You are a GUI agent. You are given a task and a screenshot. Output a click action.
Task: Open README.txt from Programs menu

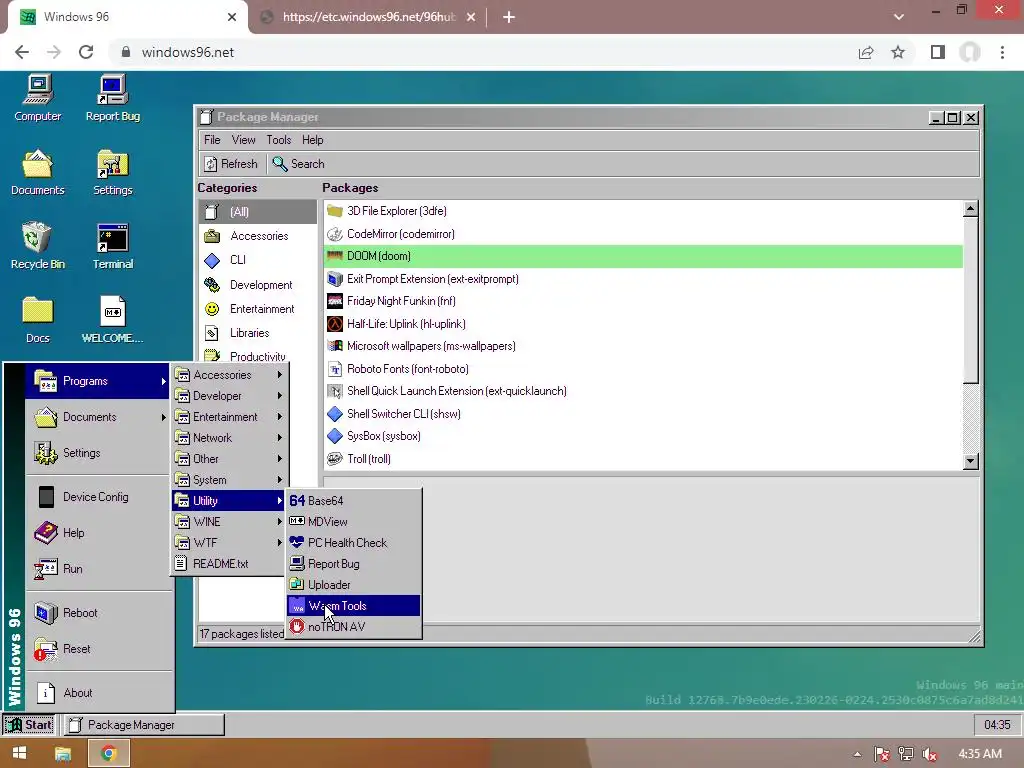coord(229,564)
